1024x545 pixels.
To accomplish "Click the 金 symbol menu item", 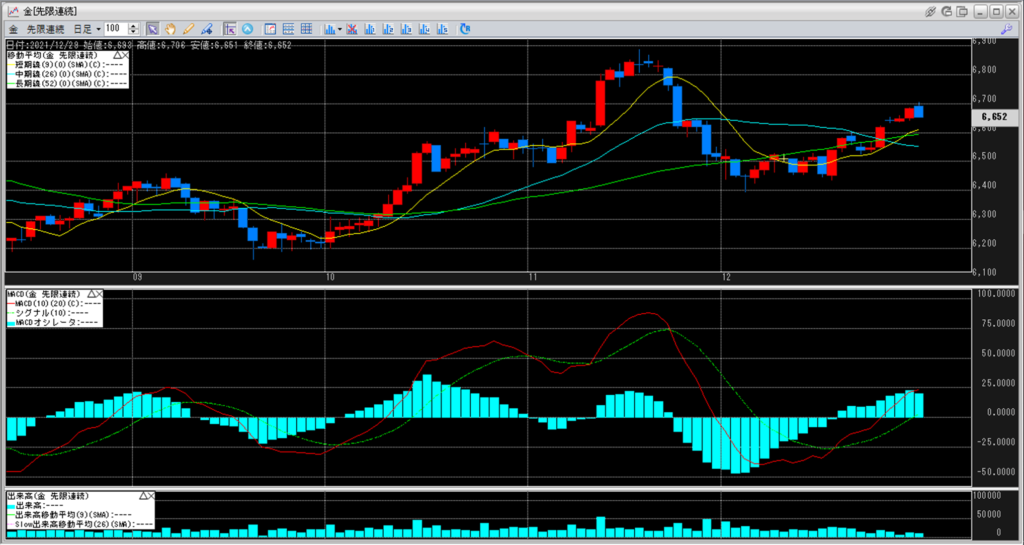I will pos(14,29).
